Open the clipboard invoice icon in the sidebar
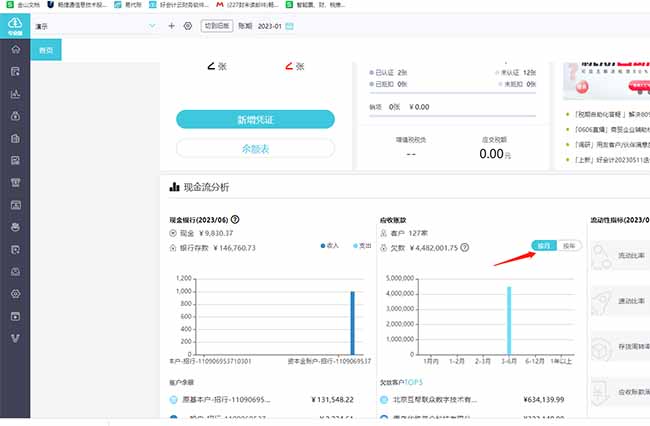Screen dimensions: 650x426 point(15,138)
